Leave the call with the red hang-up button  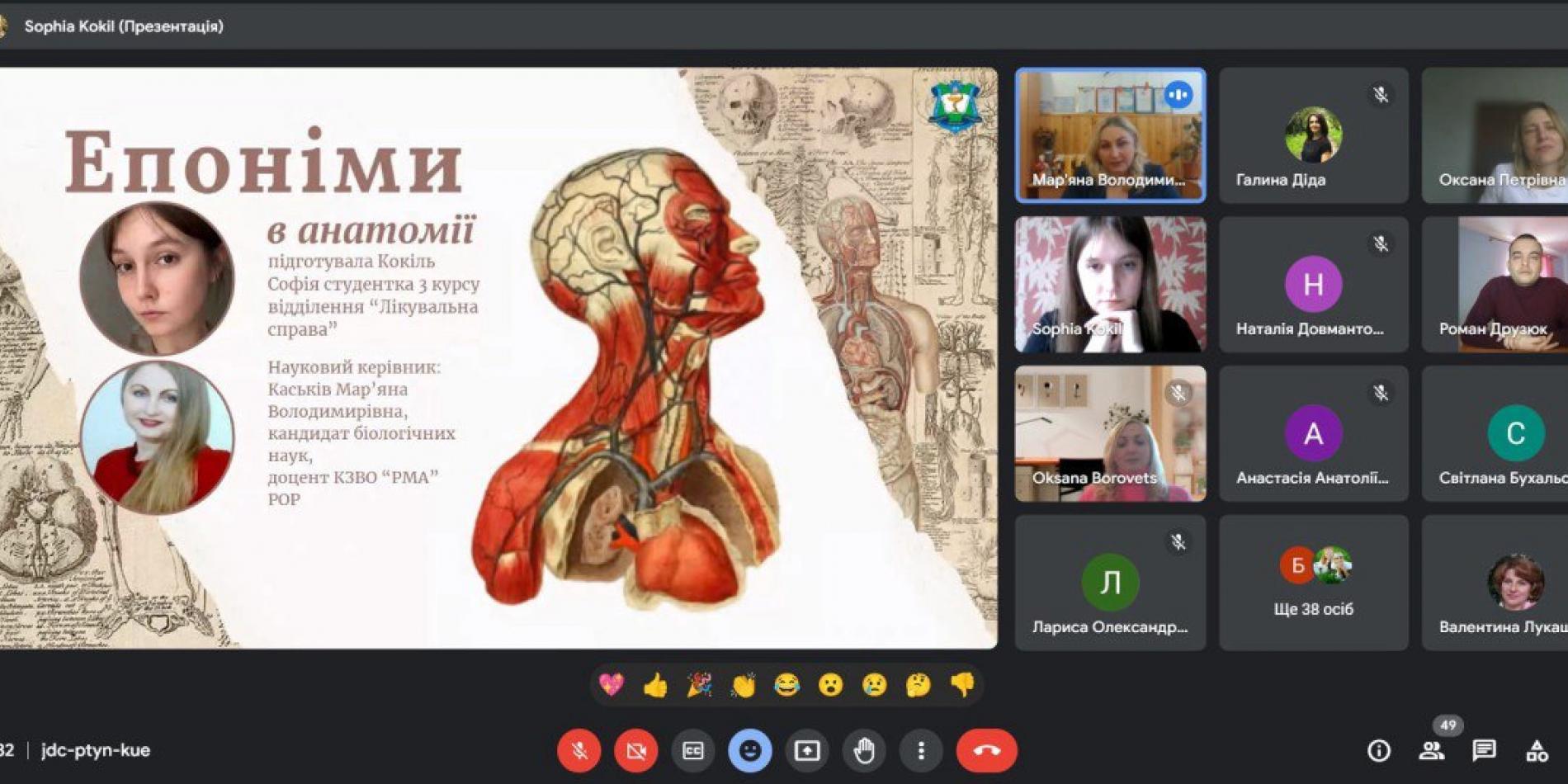(986, 750)
